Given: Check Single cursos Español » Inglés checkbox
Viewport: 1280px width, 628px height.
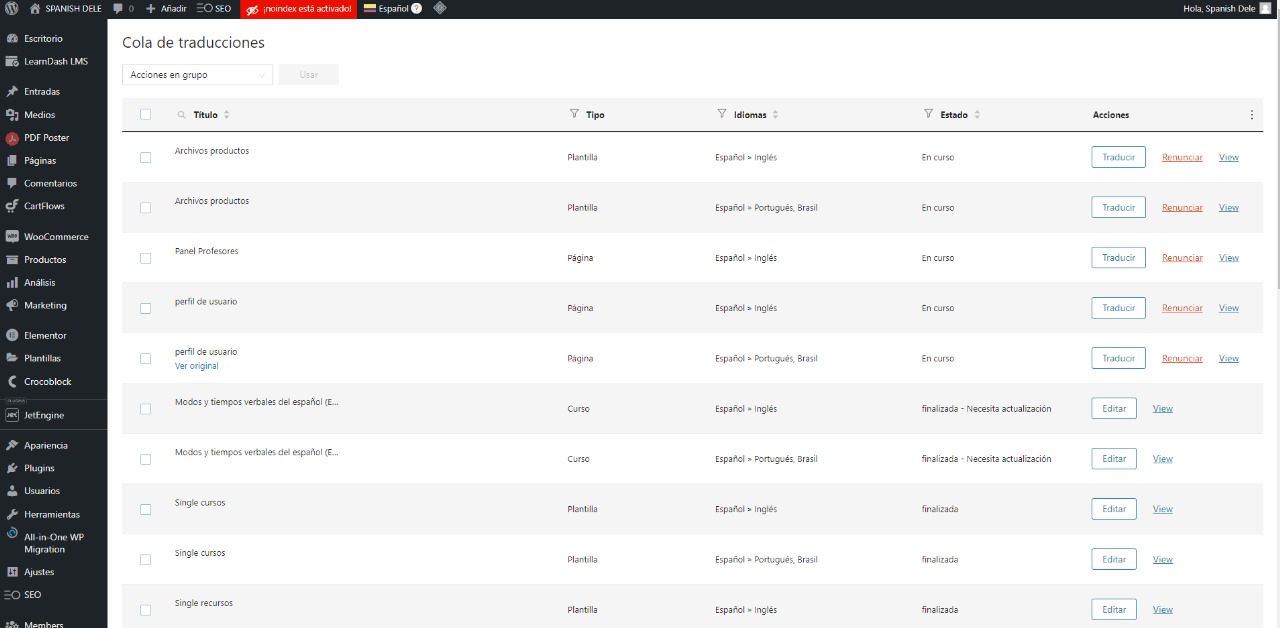Looking at the screenshot, I should (145, 509).
